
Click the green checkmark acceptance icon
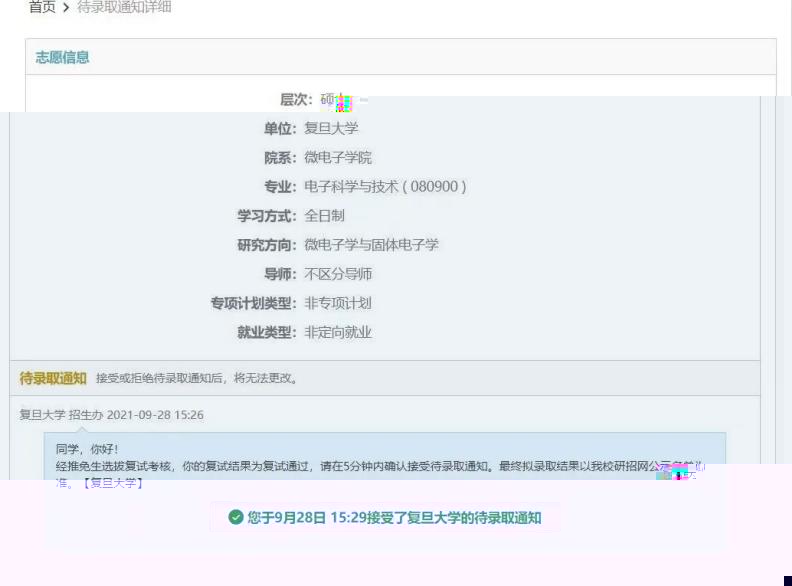tap(235, 517)
